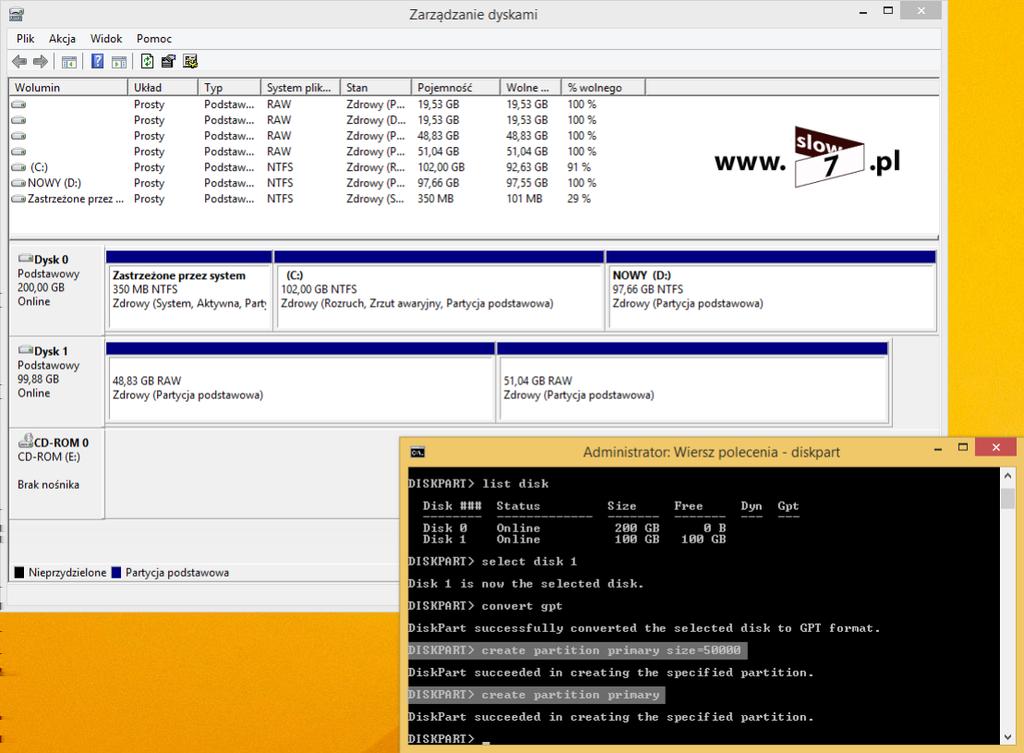Open the Plik menu
1024x753 pixels.
pos(25,39)
